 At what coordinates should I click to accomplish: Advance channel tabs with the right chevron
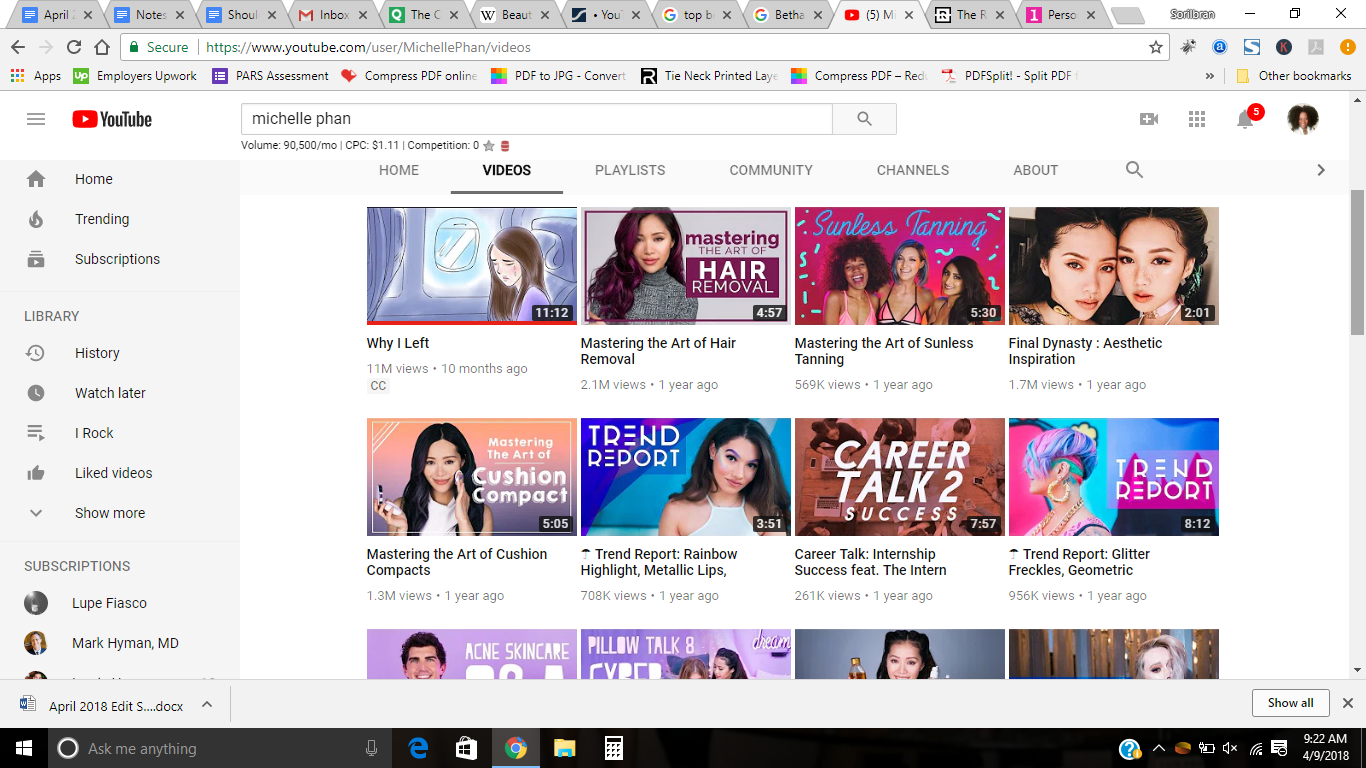[x=1321, y=170]
